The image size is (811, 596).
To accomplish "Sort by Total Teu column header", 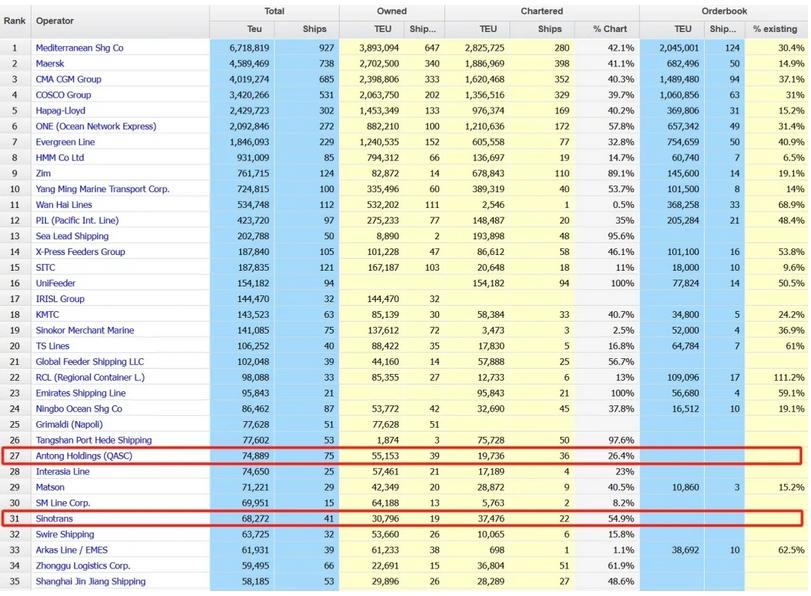I will tap(254, 29).
